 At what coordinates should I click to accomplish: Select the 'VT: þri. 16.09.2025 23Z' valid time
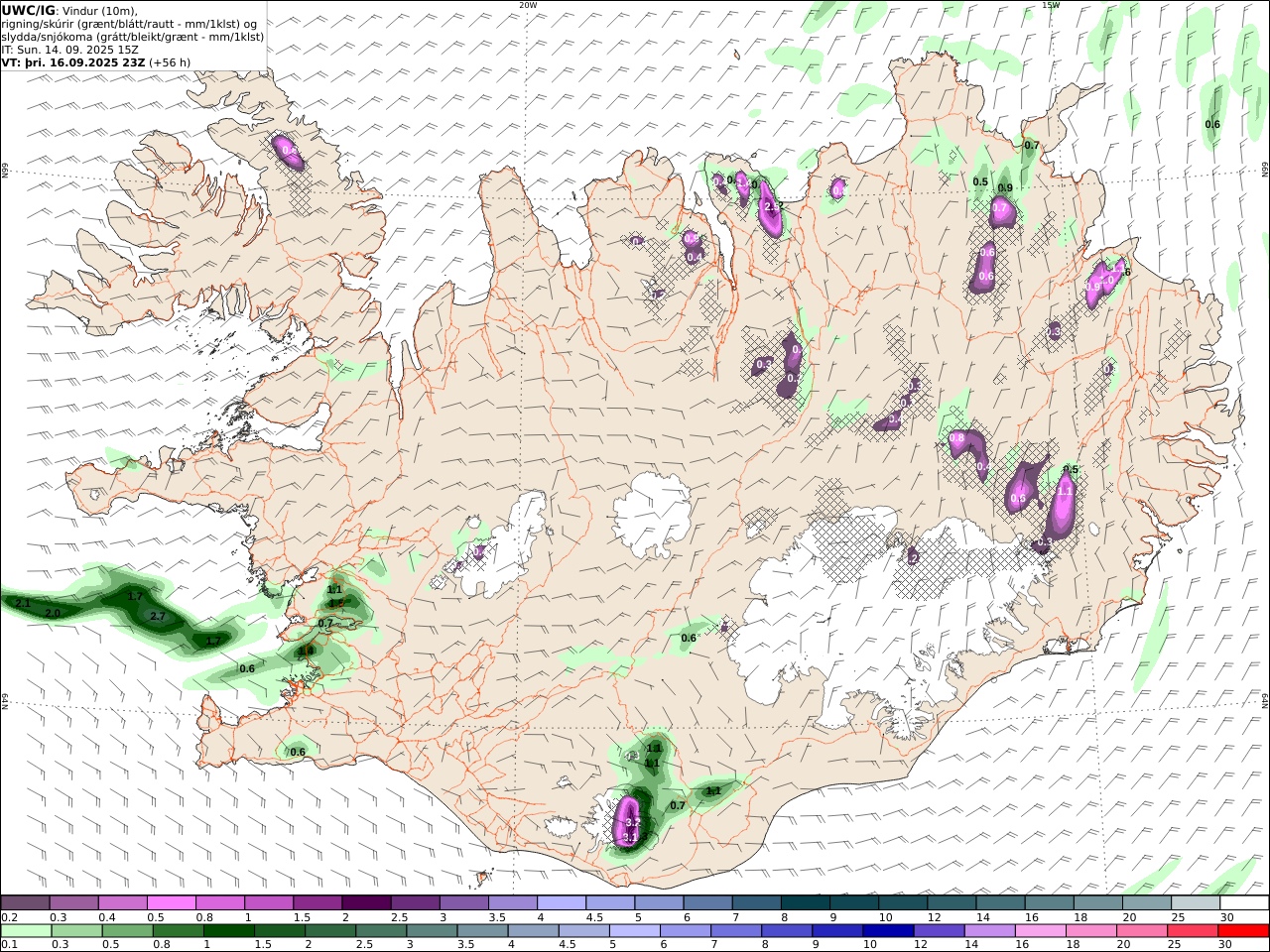(x=73, y=62)
